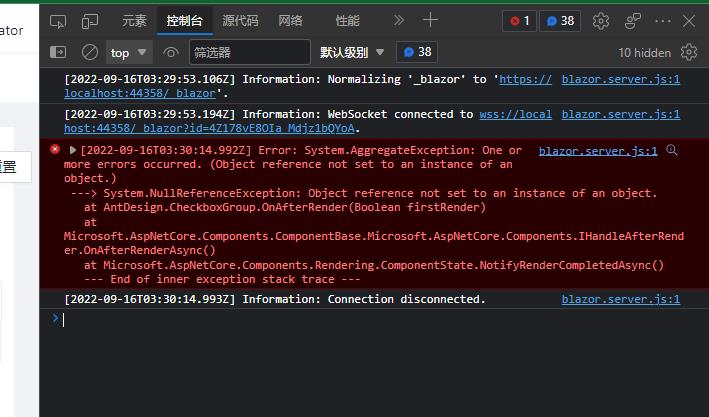The width and height of the screenshot is (709, 417).
Task: Open the 元素 tab
Action: click(x=134, y=21)
